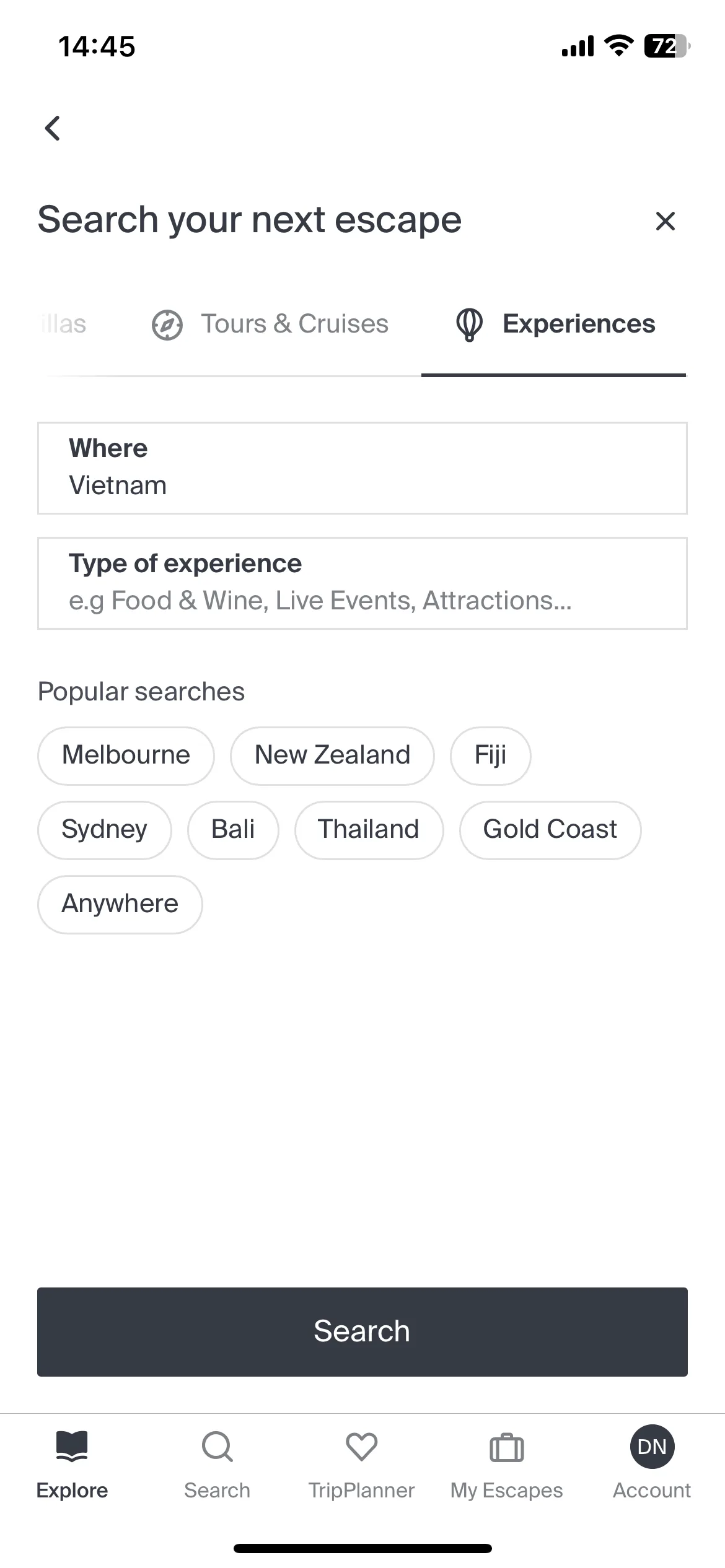725x1568 pixels.
Task: Open TripPlanner heart icon
Action: click(x=362, y=1447)
